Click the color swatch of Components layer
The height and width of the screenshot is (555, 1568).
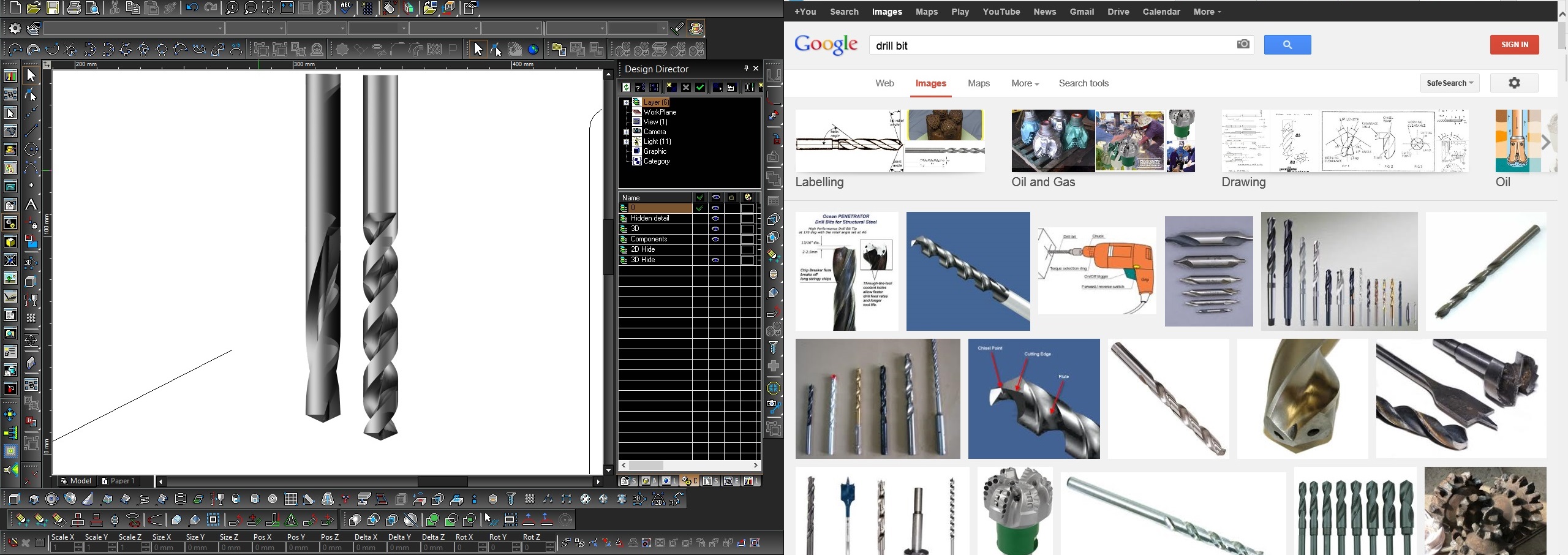tap(747, 239)
